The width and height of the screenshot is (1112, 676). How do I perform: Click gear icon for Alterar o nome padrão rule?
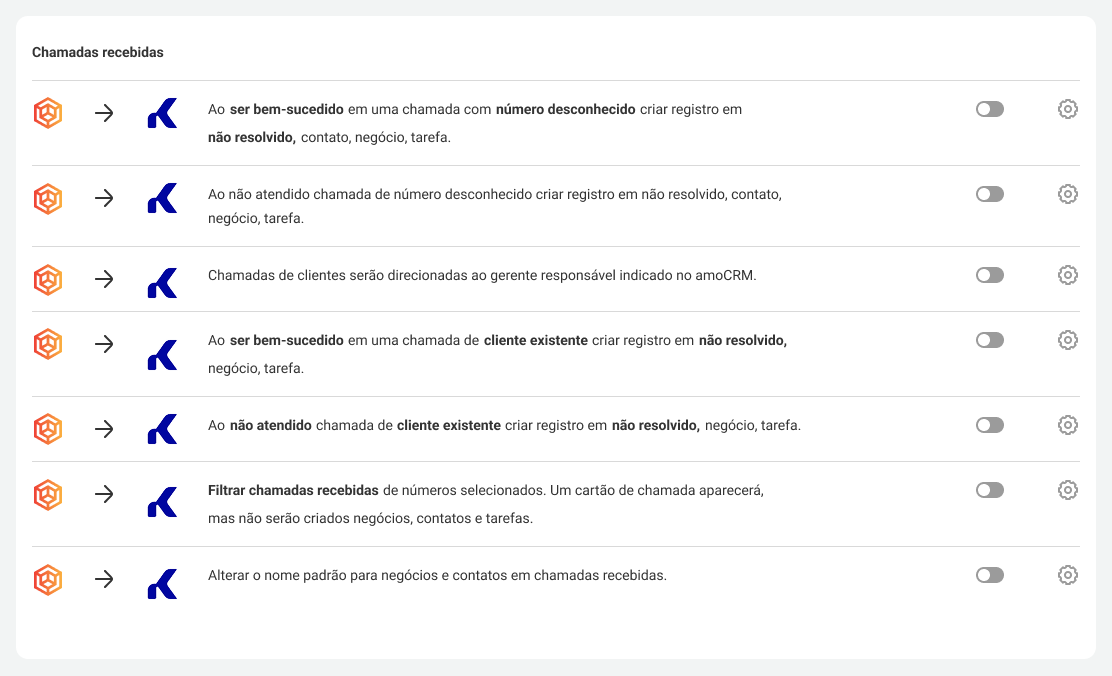(1067, 575)
